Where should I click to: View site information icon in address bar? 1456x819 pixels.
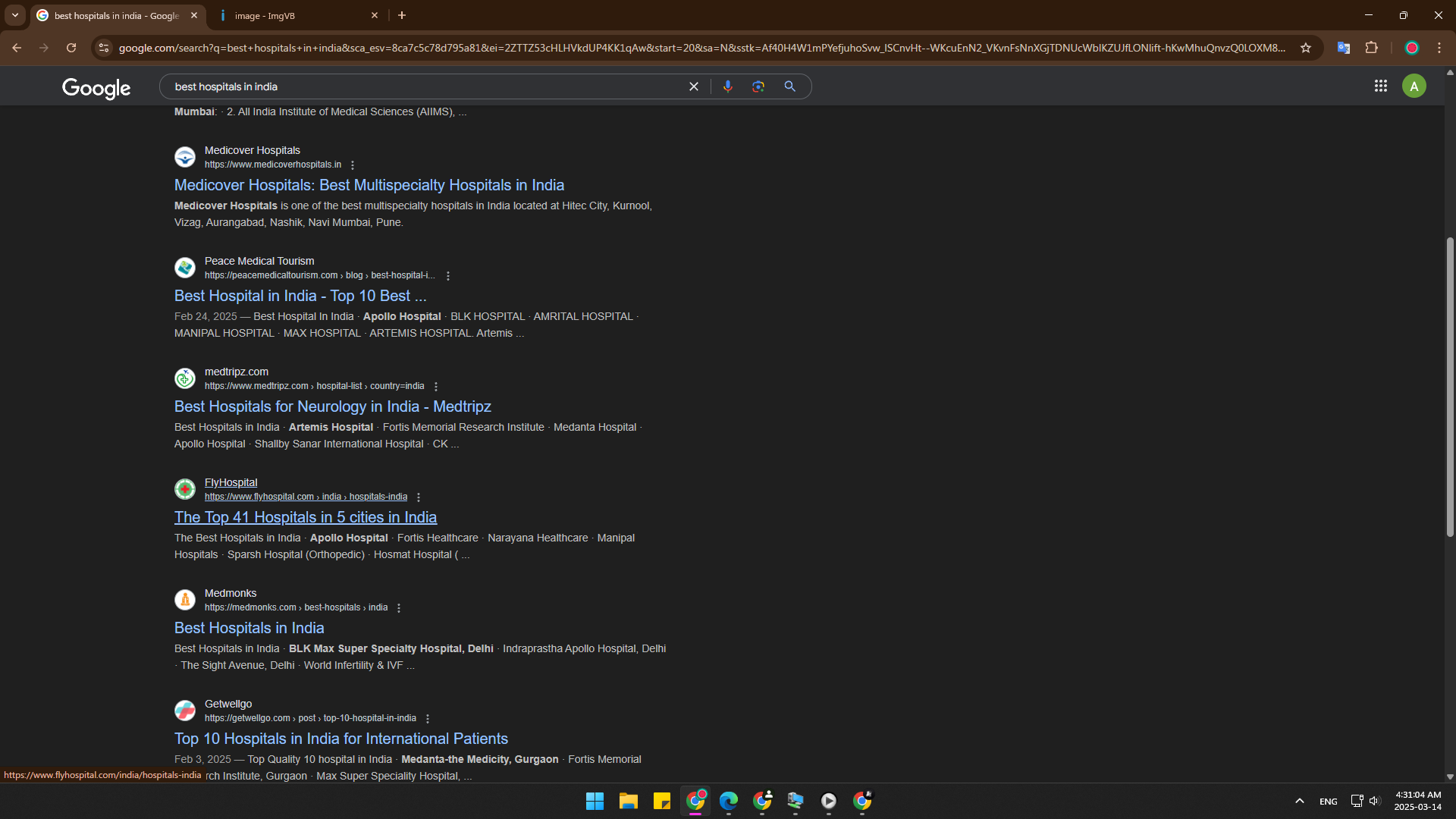pos(104,48)
